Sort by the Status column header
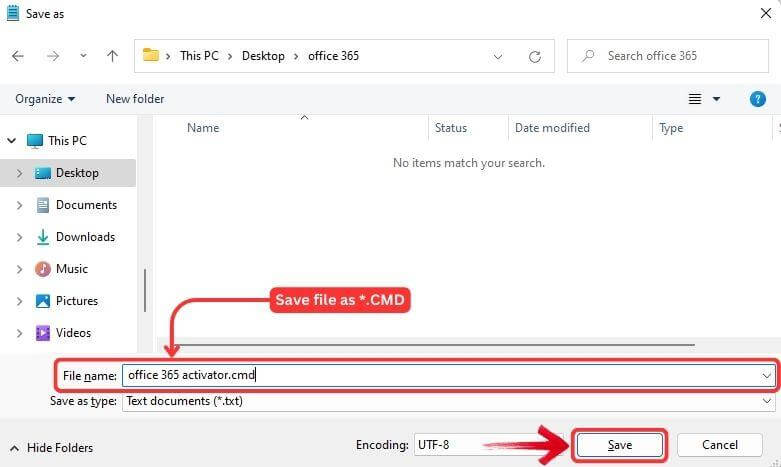781x467 pixels. pos(451,128)
